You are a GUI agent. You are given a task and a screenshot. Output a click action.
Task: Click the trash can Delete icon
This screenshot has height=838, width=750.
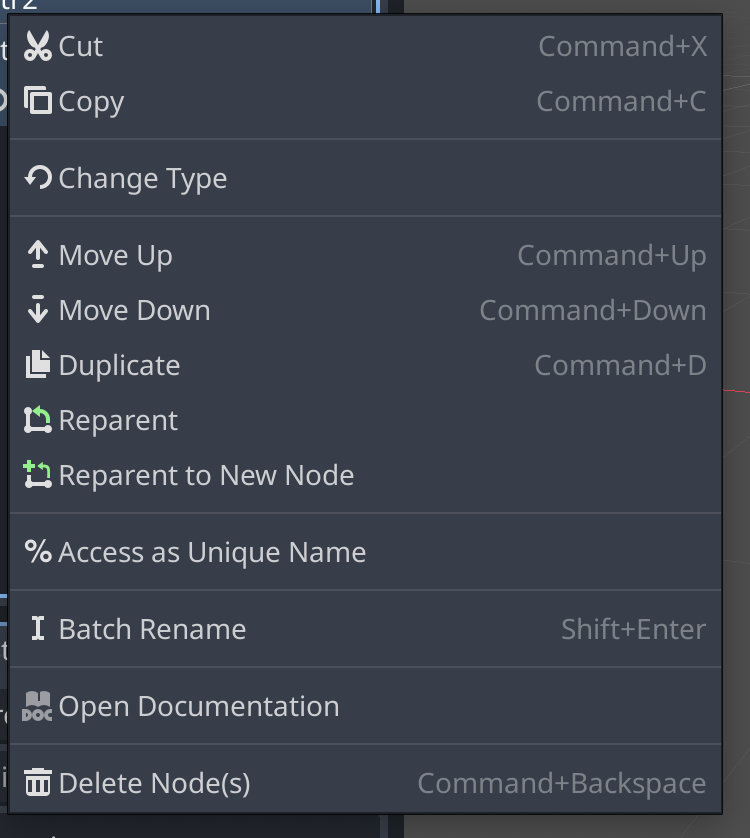pyautogui.click(x=37, y=783)
